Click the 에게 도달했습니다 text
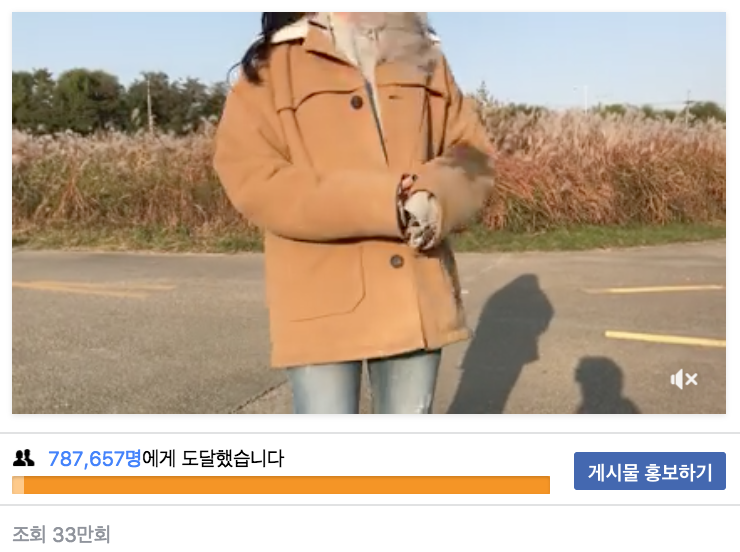Image resolution: width=740 pixels, height=552 pixels. [213, 459]
